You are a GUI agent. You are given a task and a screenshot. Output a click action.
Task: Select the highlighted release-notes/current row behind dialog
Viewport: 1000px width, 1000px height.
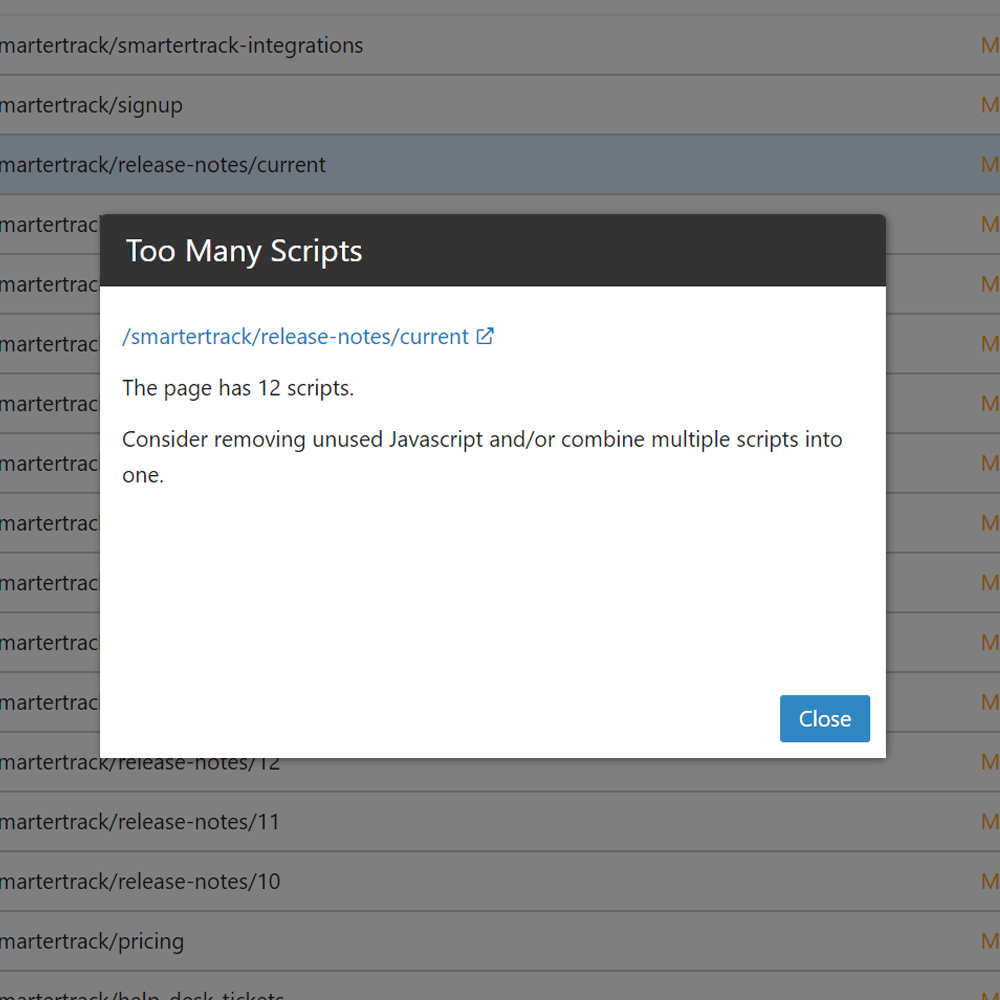click(500, 165)
